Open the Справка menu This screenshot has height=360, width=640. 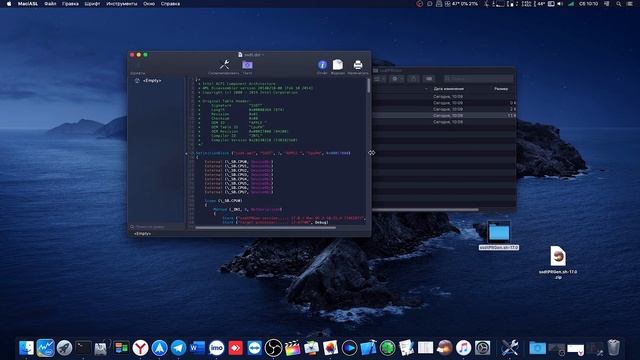[170, 4]
